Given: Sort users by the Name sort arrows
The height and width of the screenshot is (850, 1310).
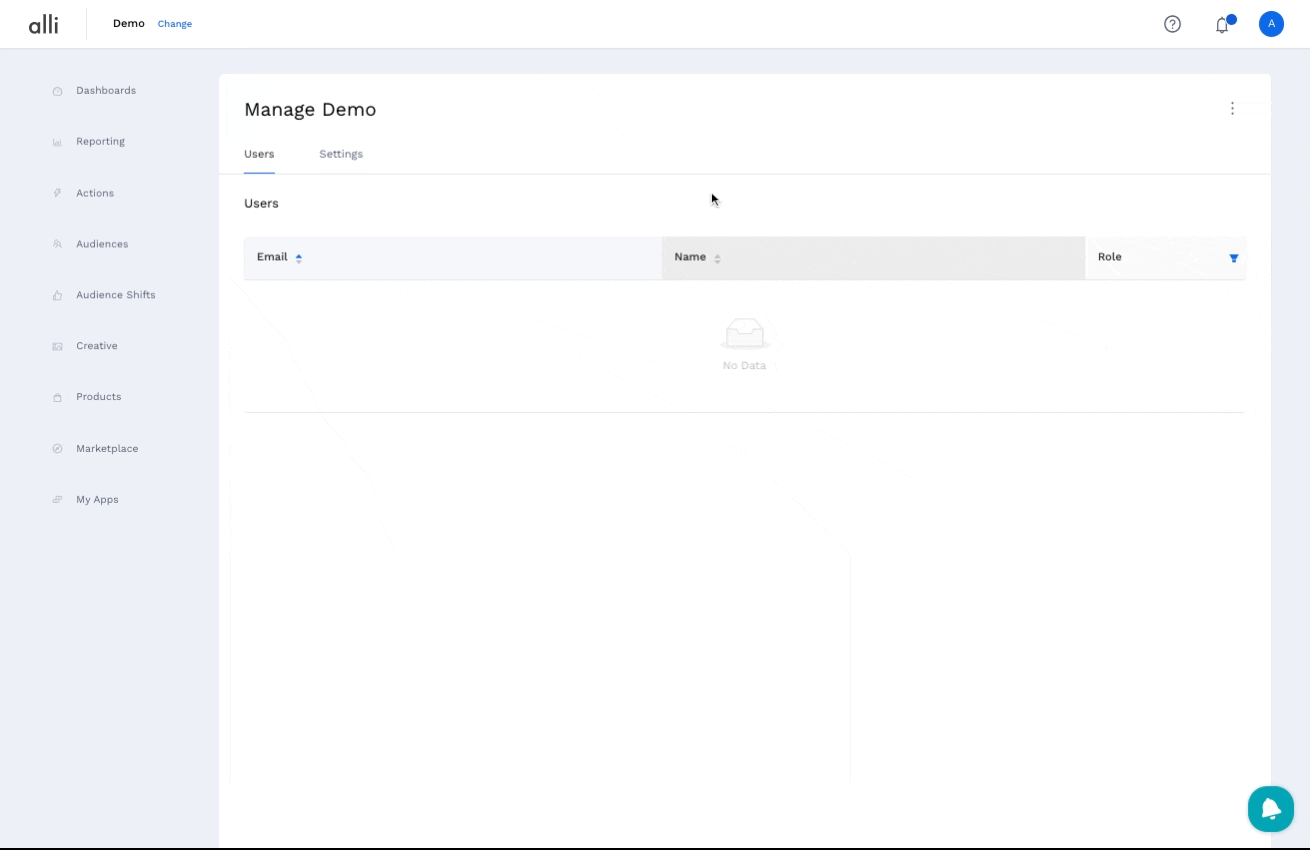Looking at the screenshot, I should (x=717, y=258).
